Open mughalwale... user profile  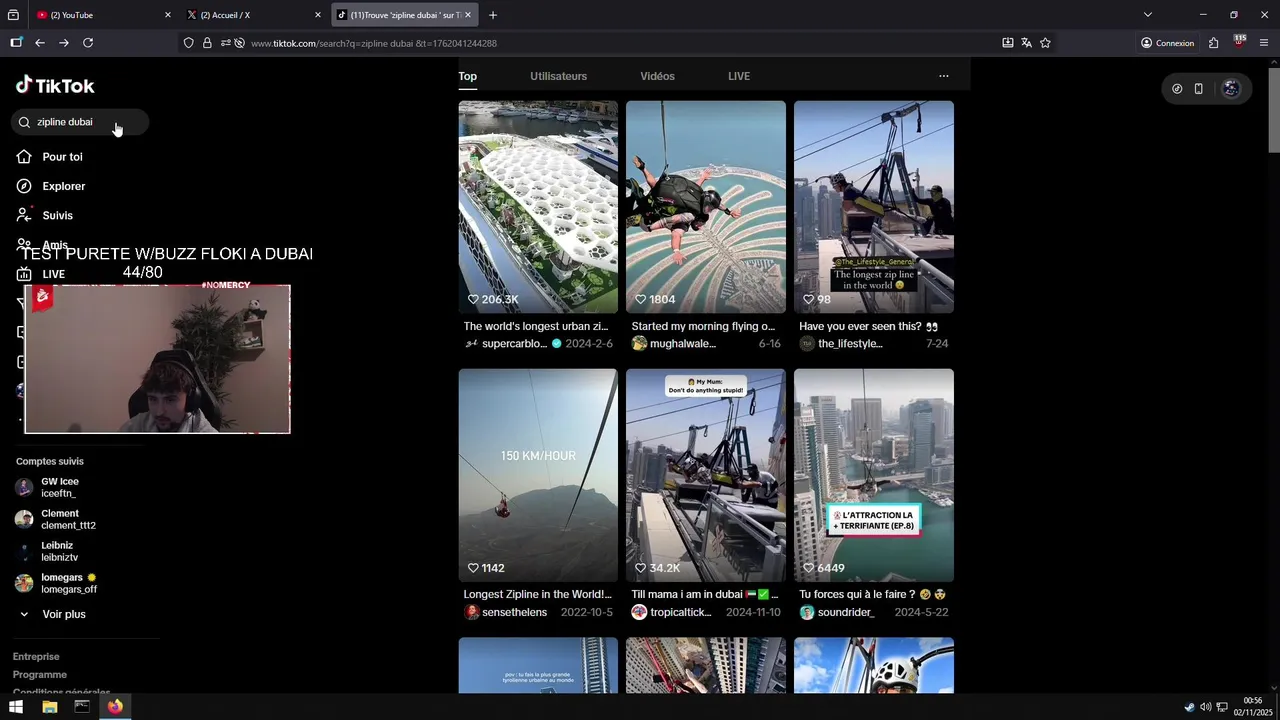683,343
